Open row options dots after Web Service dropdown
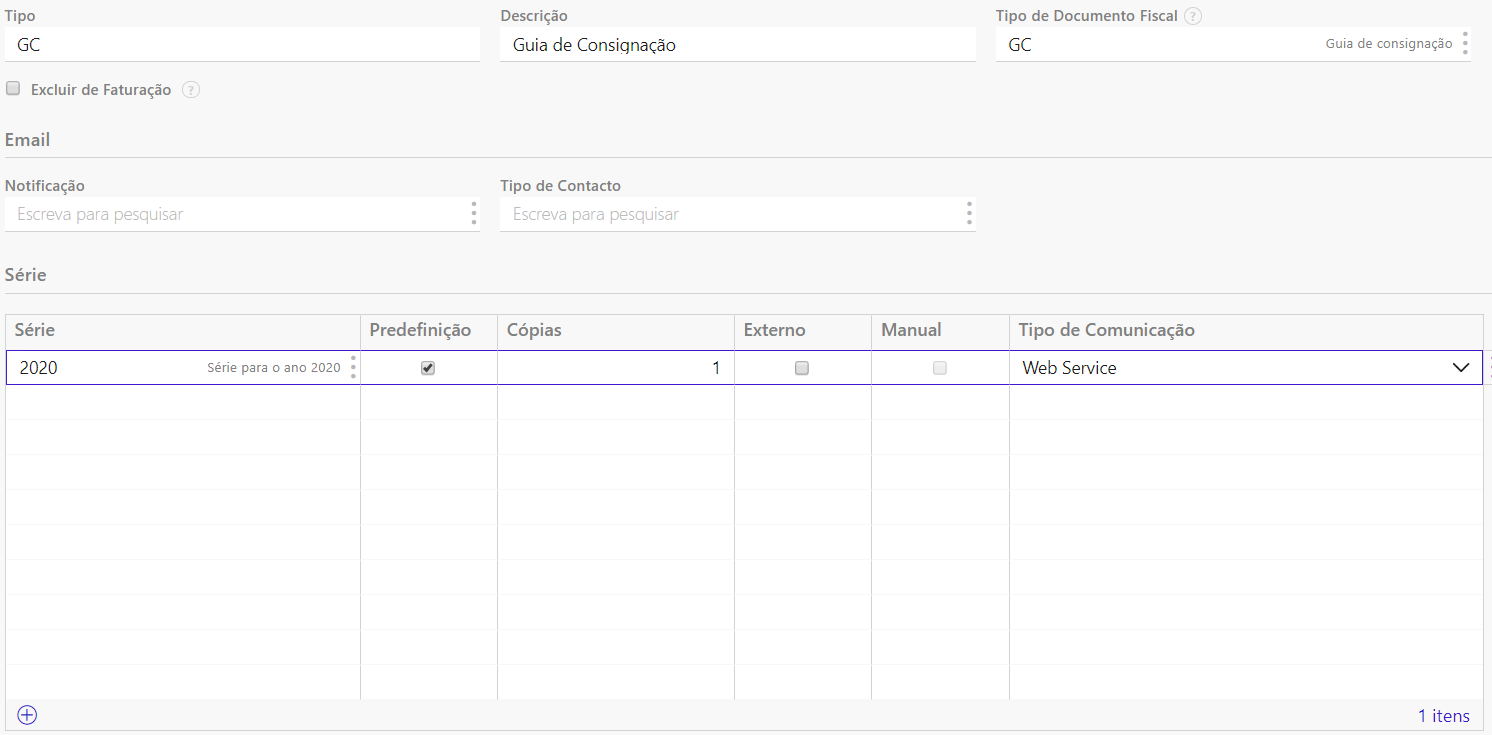 click(1489, 368)
